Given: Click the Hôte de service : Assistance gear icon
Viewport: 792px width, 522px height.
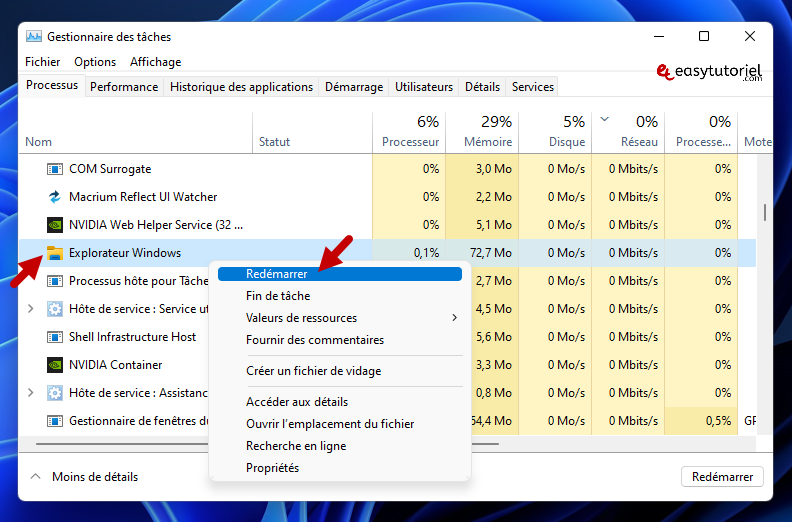Looking at the screenshot, I should point(55,393).
